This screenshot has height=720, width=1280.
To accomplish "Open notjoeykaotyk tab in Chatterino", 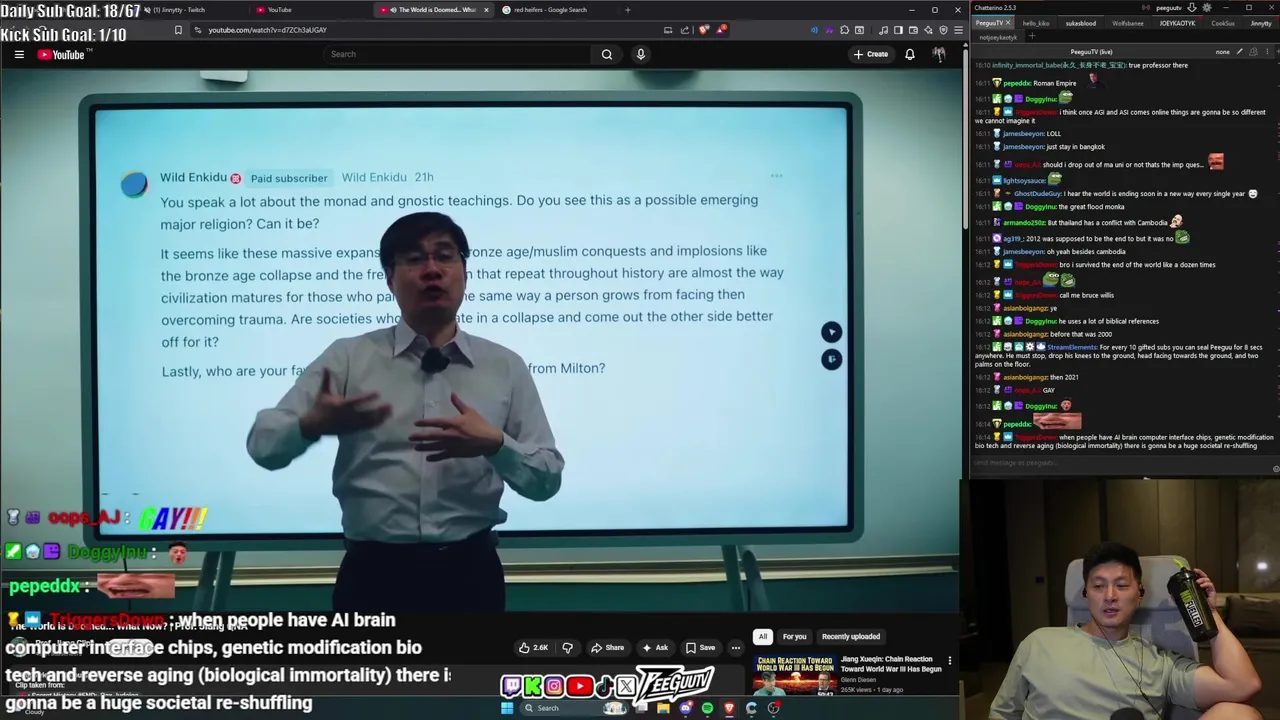I will click(x=998, y=37).
